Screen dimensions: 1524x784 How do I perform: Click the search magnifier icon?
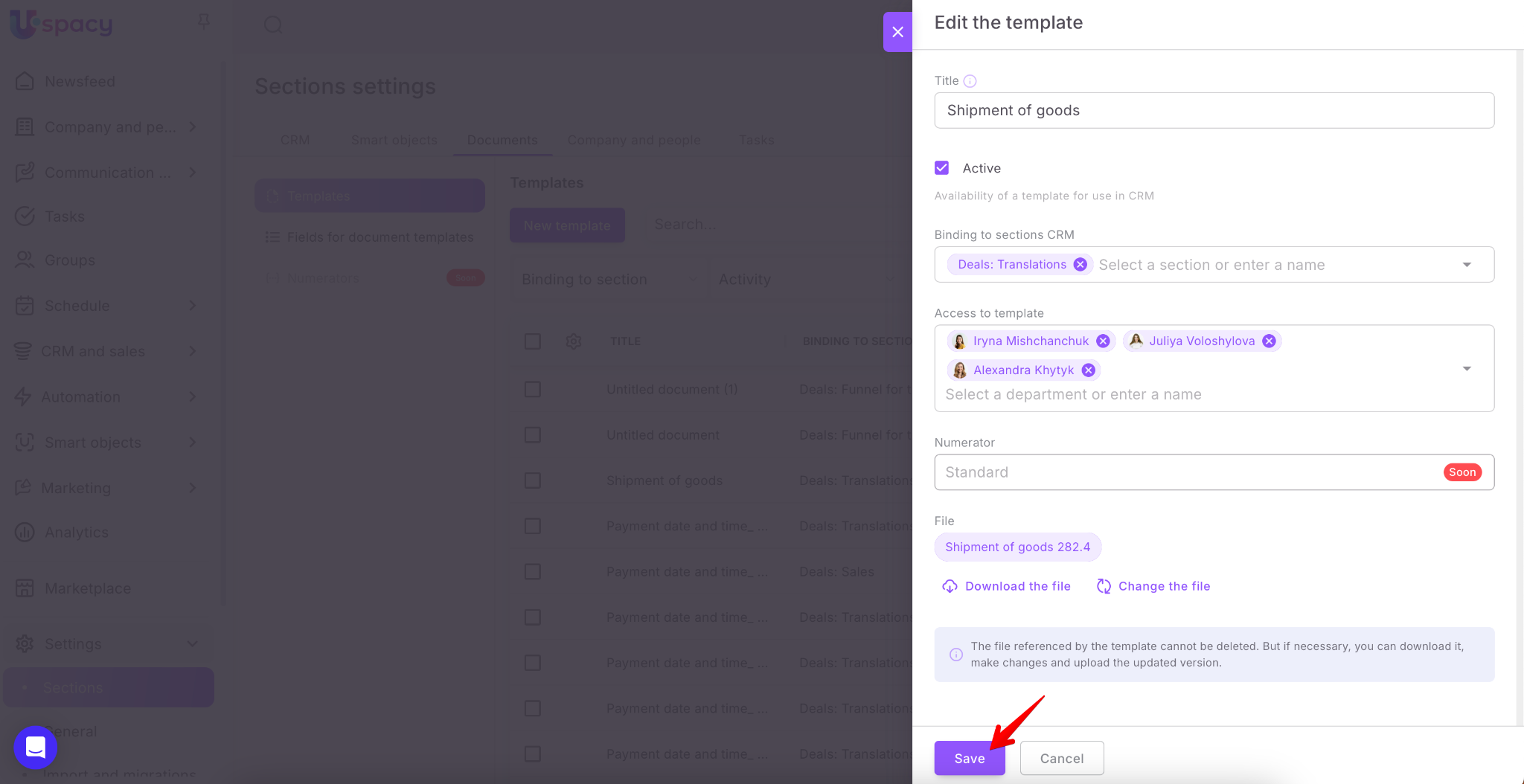(x=273, y=25)
